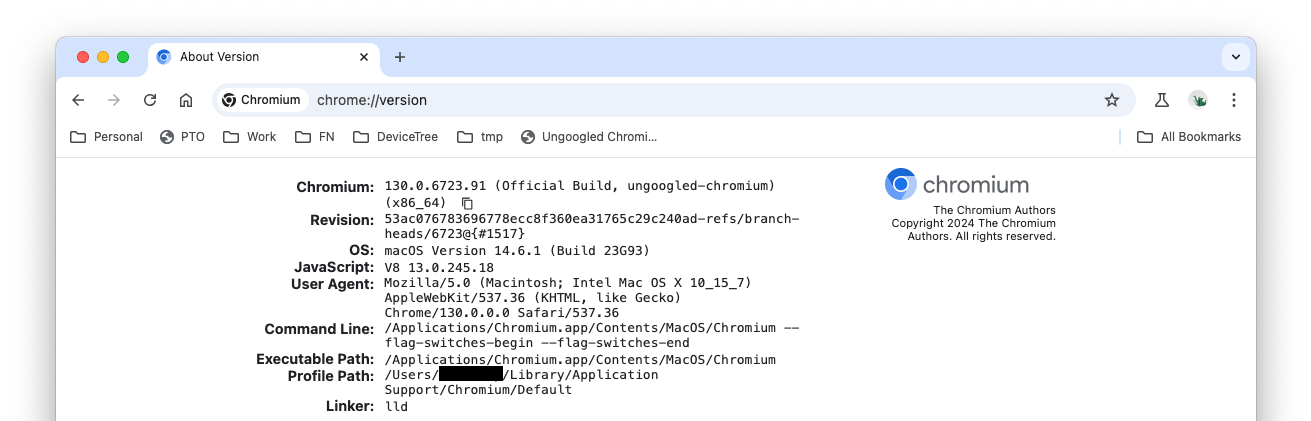Click the Chromium site info chip
Image resolution: width=1311 pixels, height=421 pixels.
(261, 100)
